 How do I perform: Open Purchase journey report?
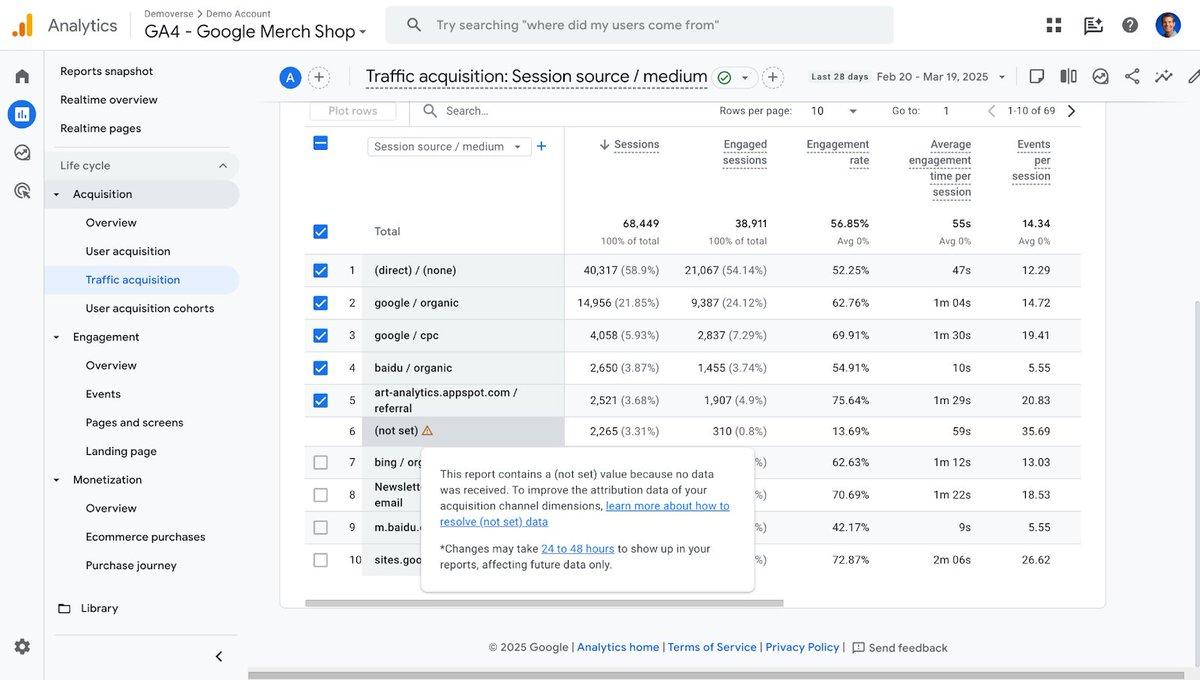(x=131, y=565)
